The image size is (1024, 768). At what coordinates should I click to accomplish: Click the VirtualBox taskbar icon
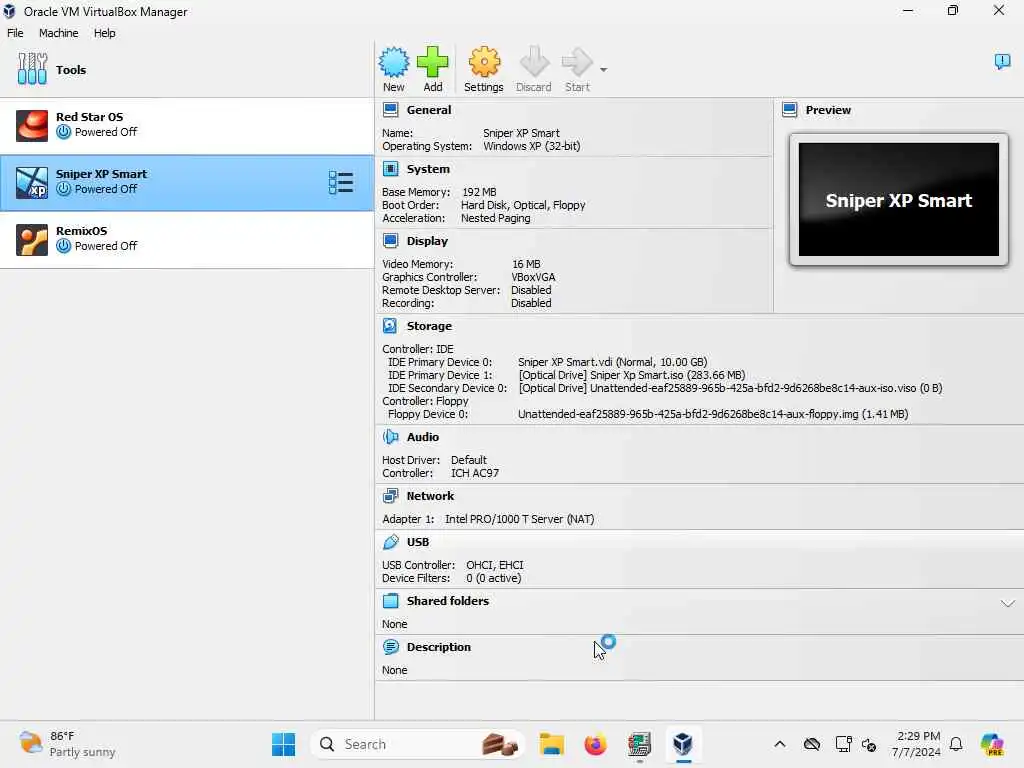[682, 744]
